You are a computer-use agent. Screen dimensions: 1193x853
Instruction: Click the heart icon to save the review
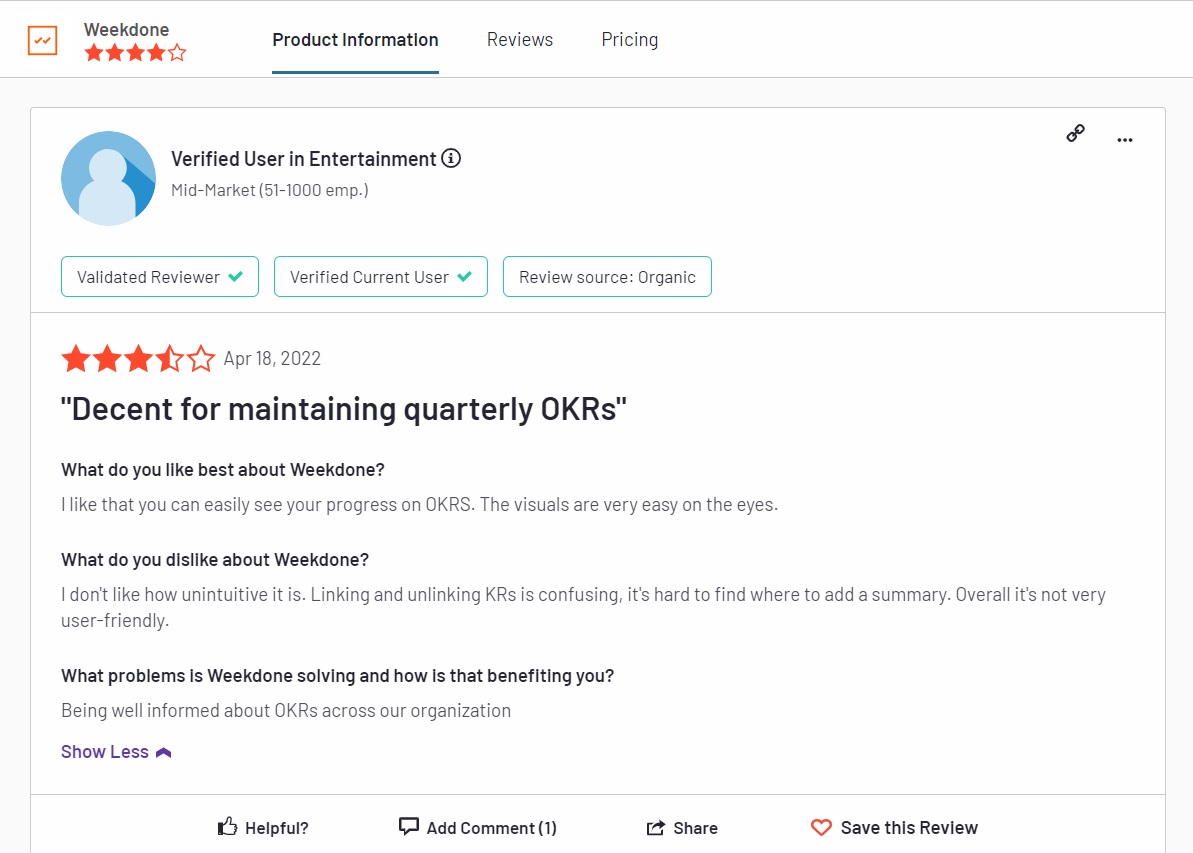821,826
